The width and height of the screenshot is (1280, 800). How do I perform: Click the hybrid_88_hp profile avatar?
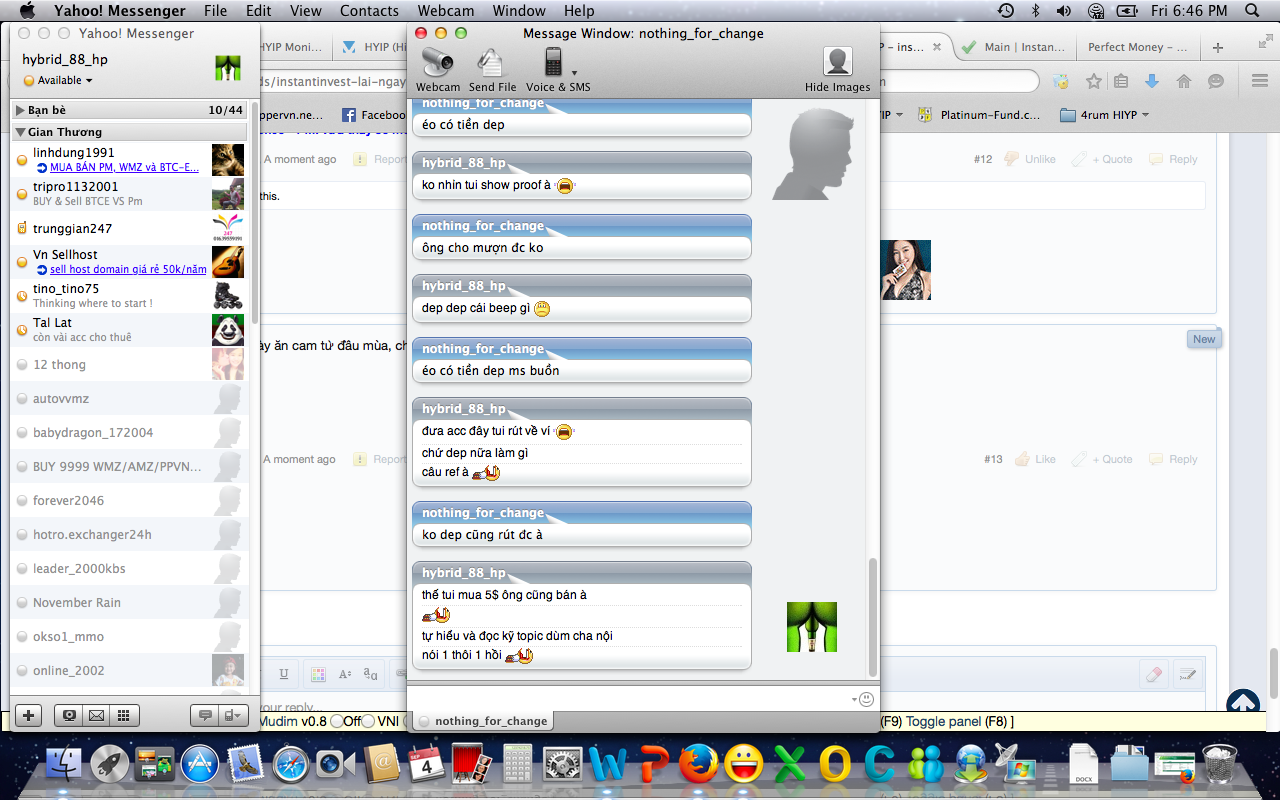click(x=228, y=69)
